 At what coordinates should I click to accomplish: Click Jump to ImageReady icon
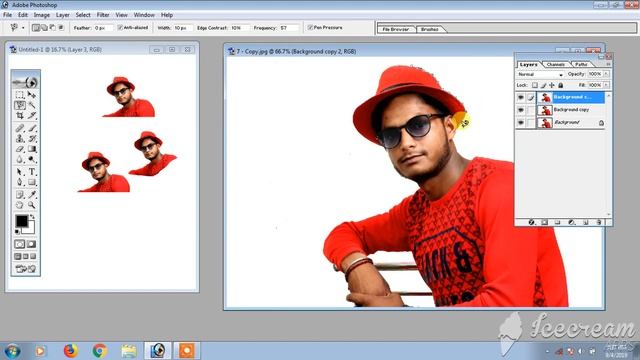(x=25, y=269)
